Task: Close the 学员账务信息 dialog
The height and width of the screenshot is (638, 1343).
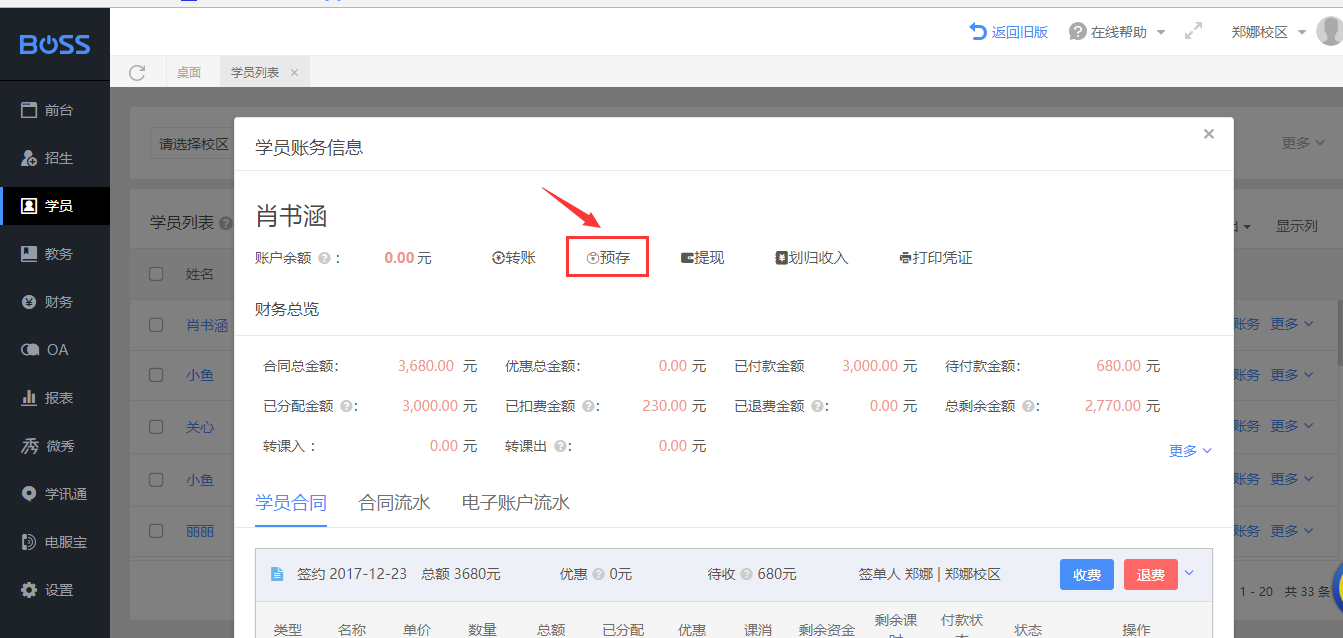Action: [1209, 134]
